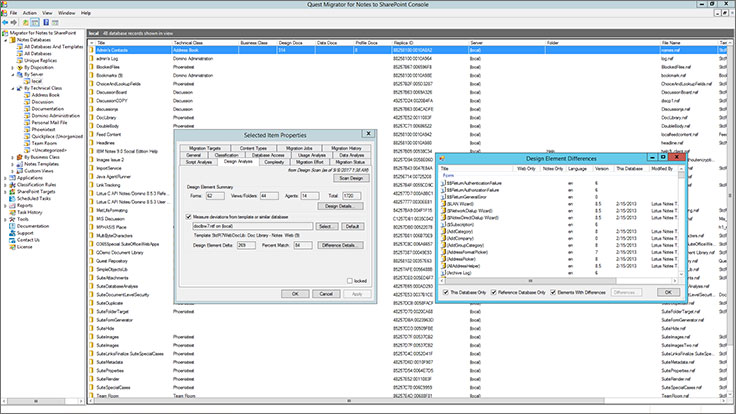736x414 pixels.
Task: Click the By Disposition view icon
Action: click(20, 68)
